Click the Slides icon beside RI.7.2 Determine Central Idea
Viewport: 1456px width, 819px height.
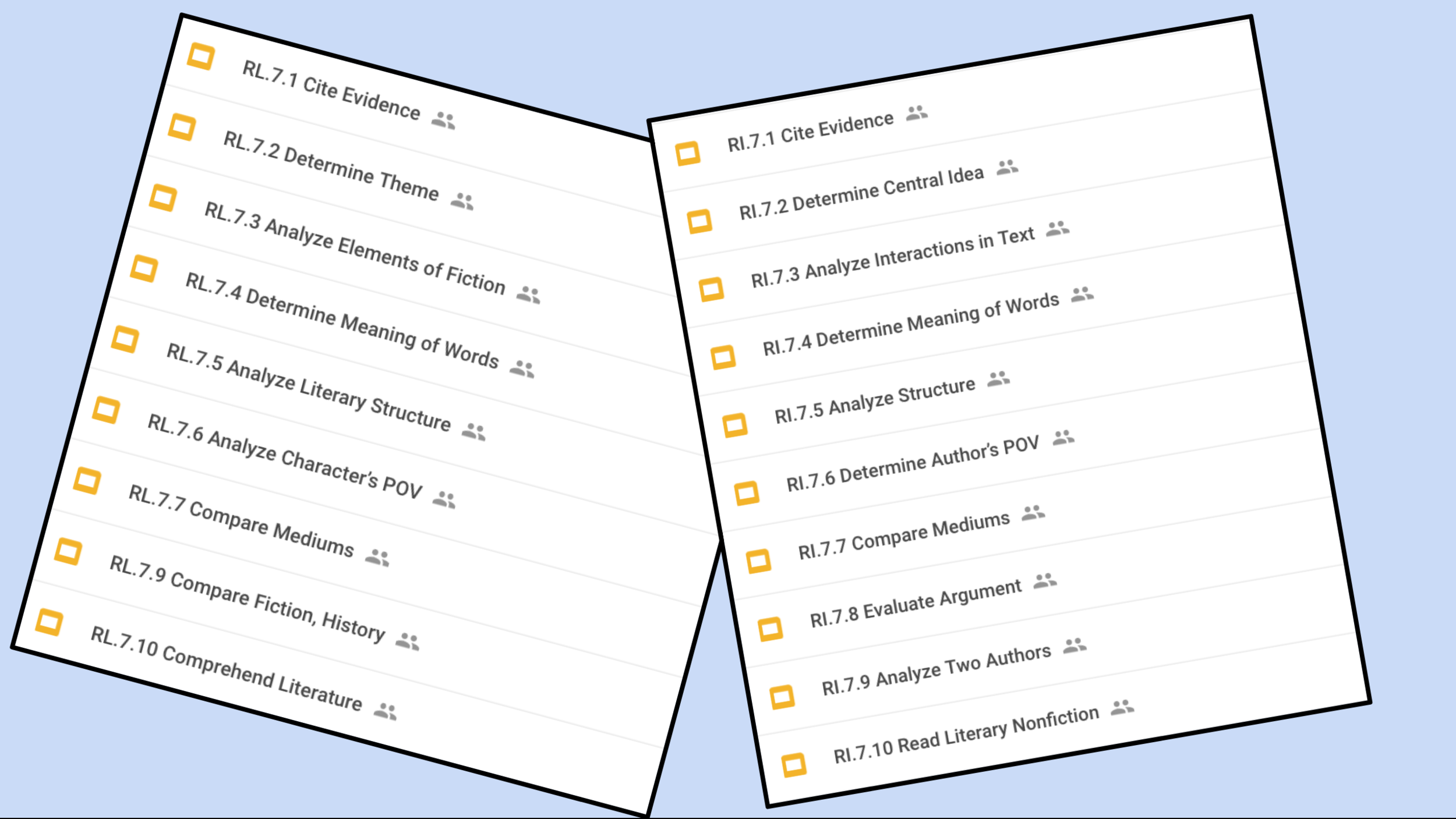point(699,221)
